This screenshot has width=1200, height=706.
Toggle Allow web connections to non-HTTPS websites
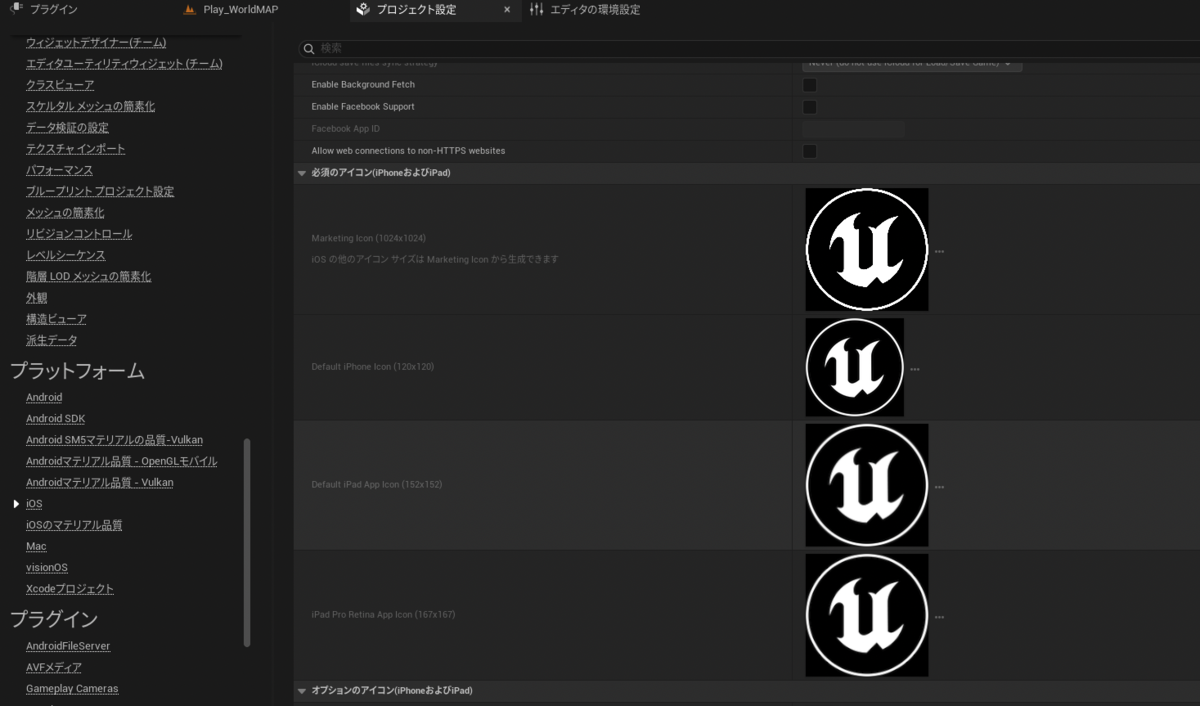(810, 151)
